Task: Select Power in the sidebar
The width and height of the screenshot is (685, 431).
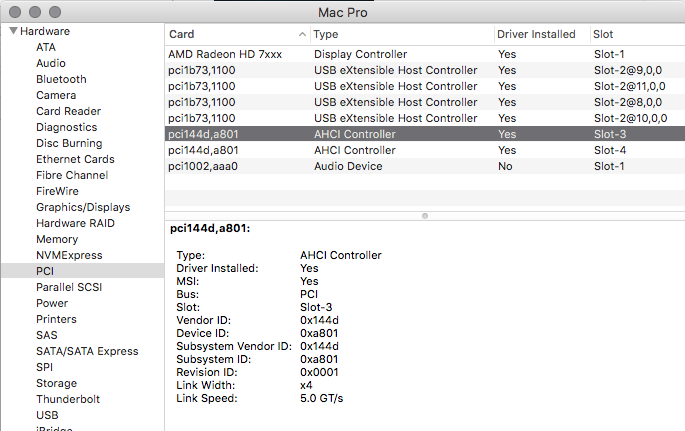Action: click(52, 303)
